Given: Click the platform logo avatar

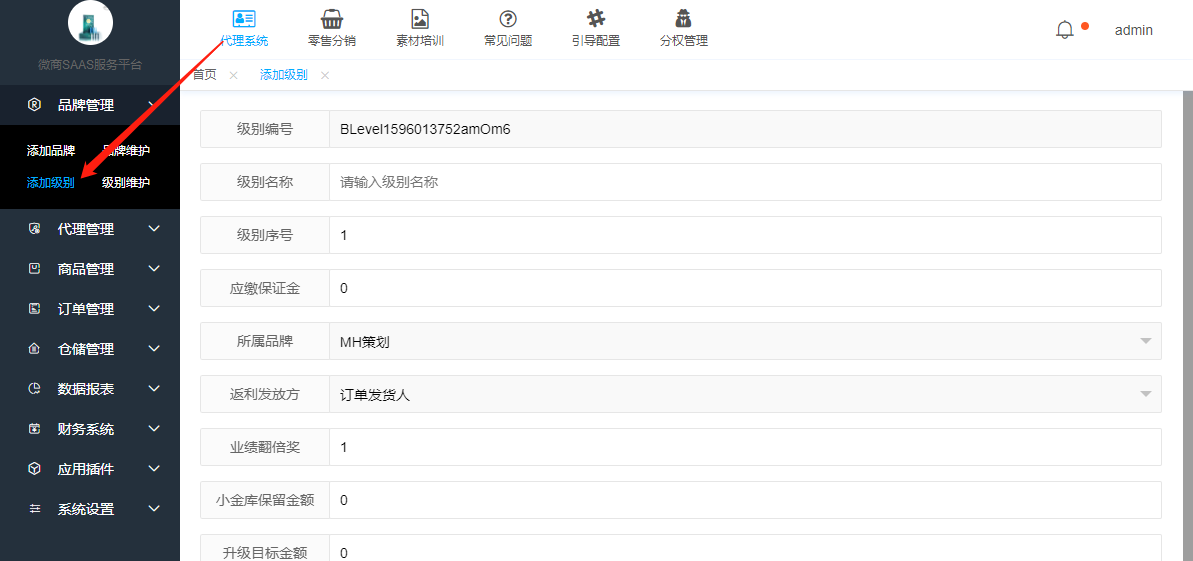Looking at the screenshot, I should click(90, 22).
